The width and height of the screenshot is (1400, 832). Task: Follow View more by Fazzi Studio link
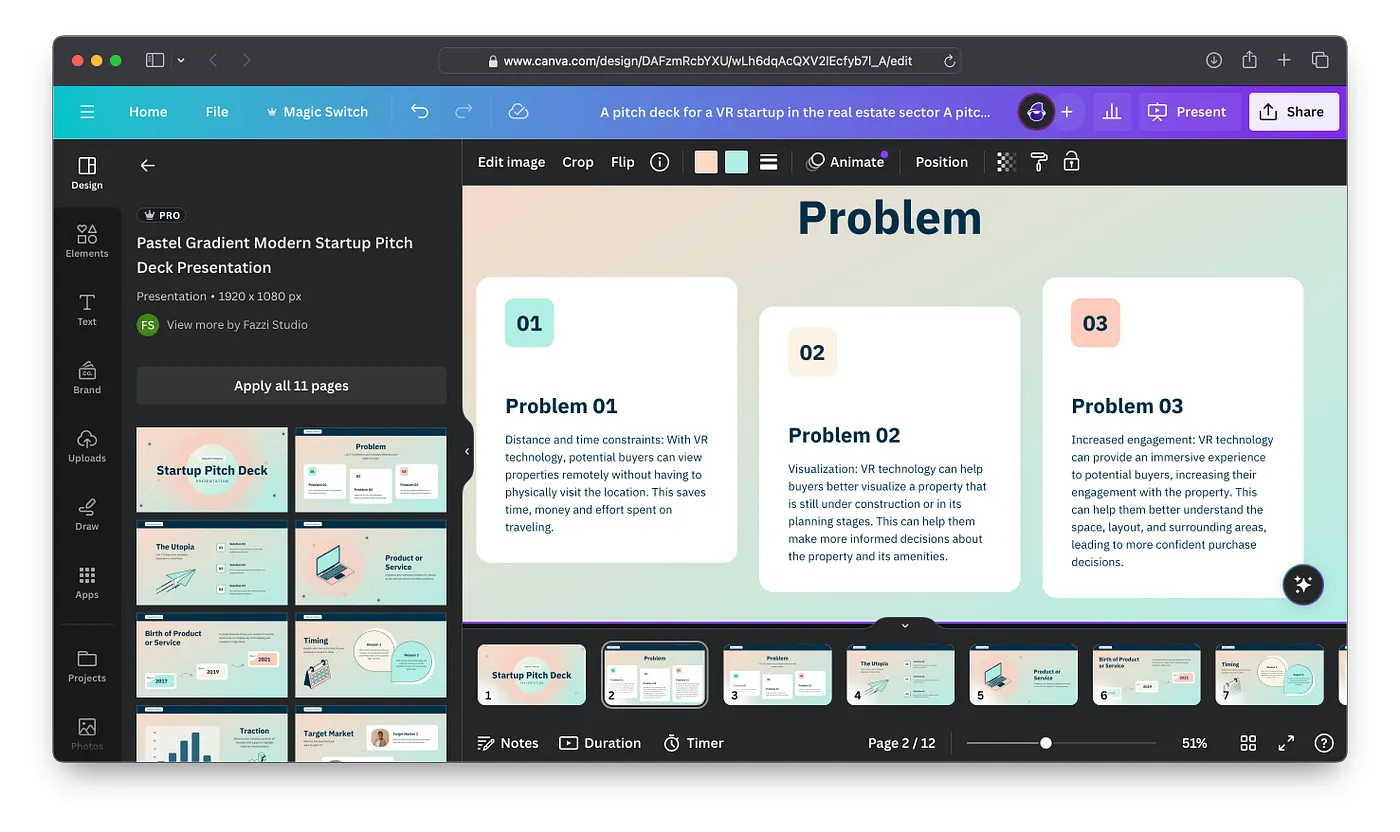(x=237, y=325)
